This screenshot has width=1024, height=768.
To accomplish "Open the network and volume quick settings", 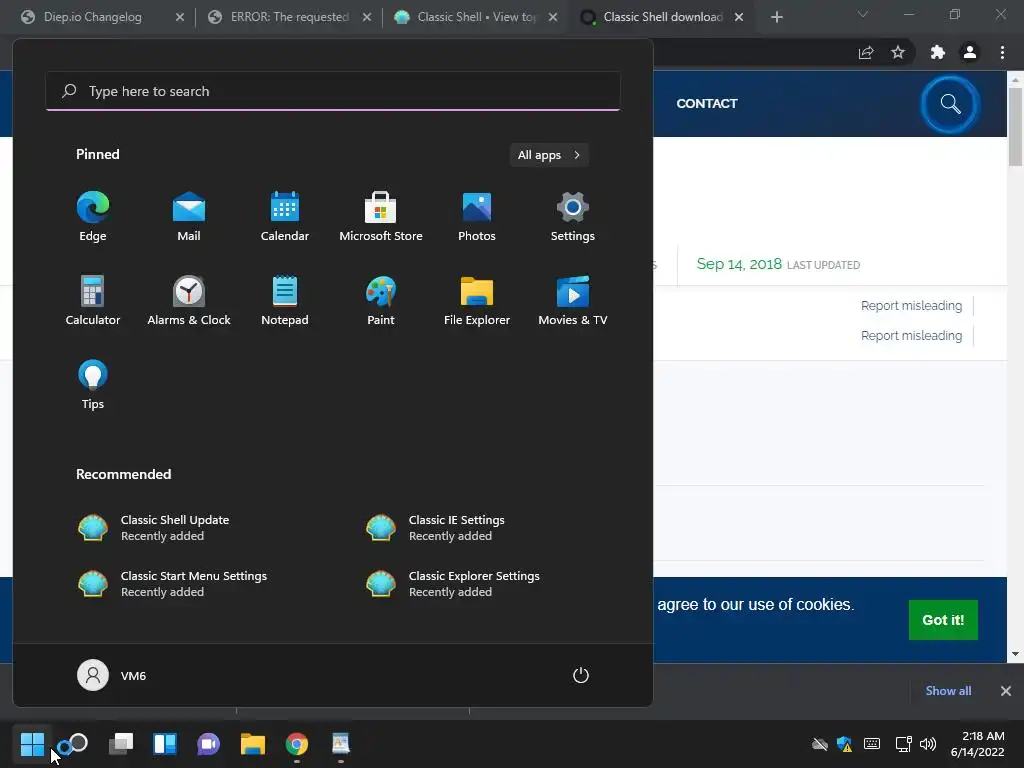I will 916,744.
